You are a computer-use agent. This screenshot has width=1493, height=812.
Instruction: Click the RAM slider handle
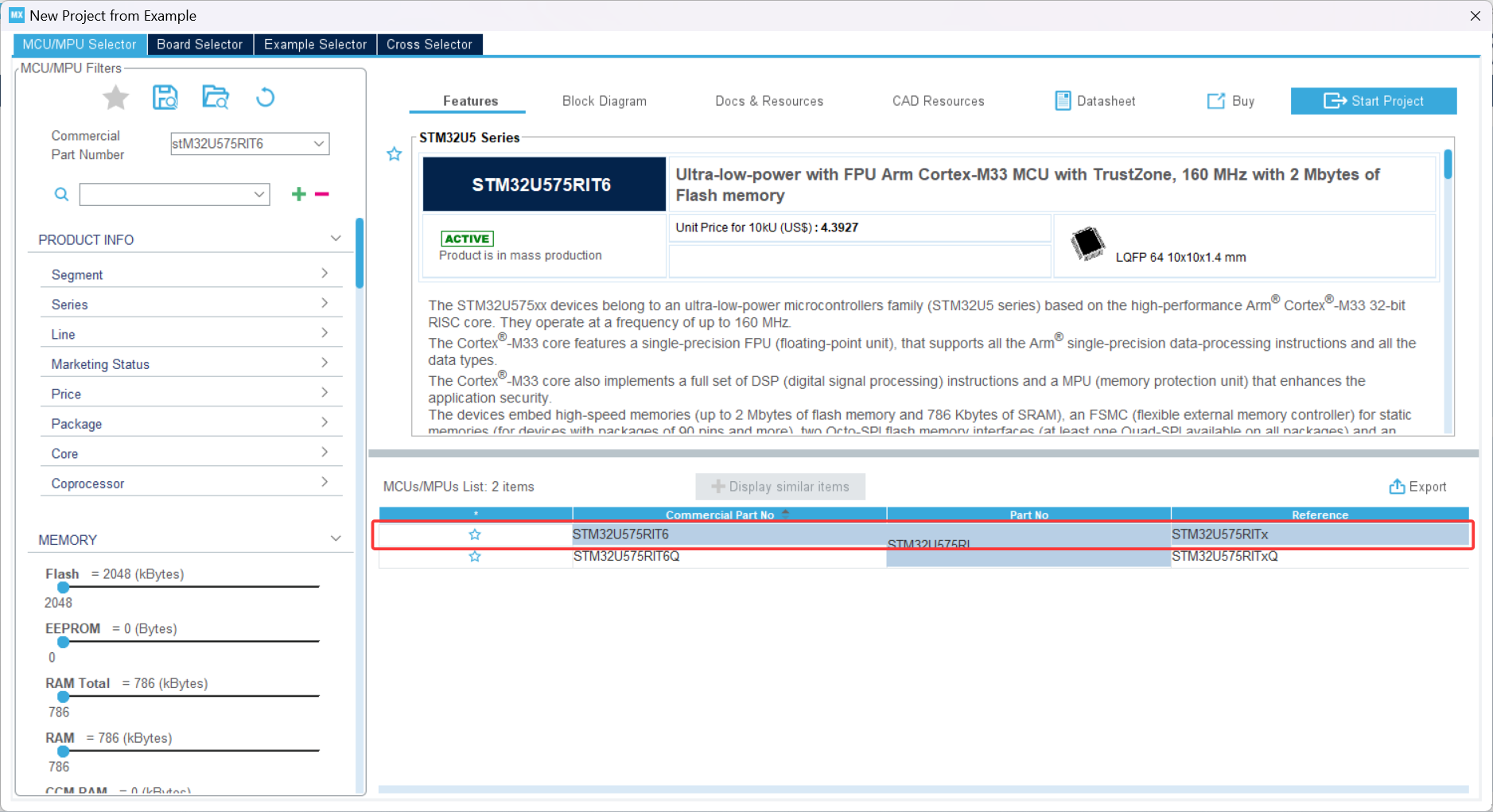coord(63,751)
